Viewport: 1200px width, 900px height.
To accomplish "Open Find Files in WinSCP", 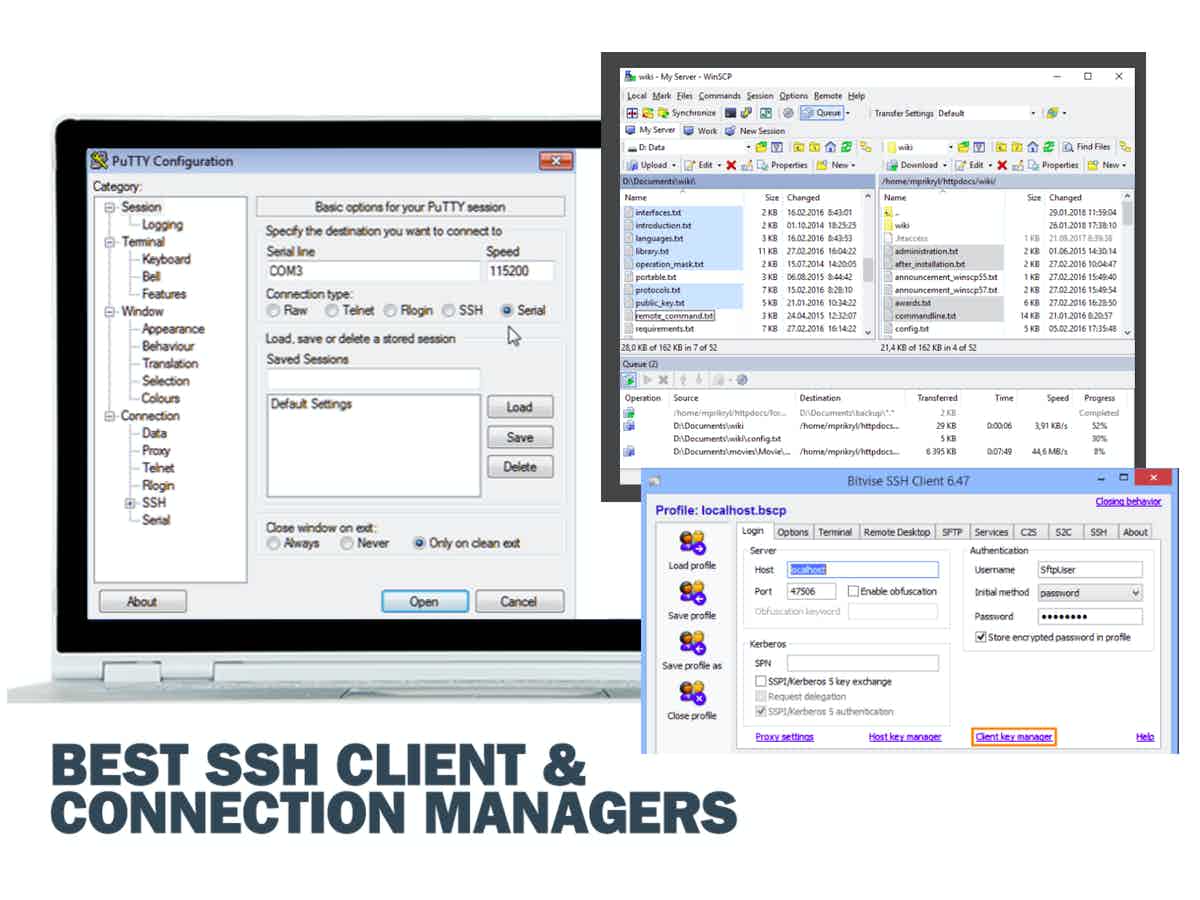I will click(1087, 147).
